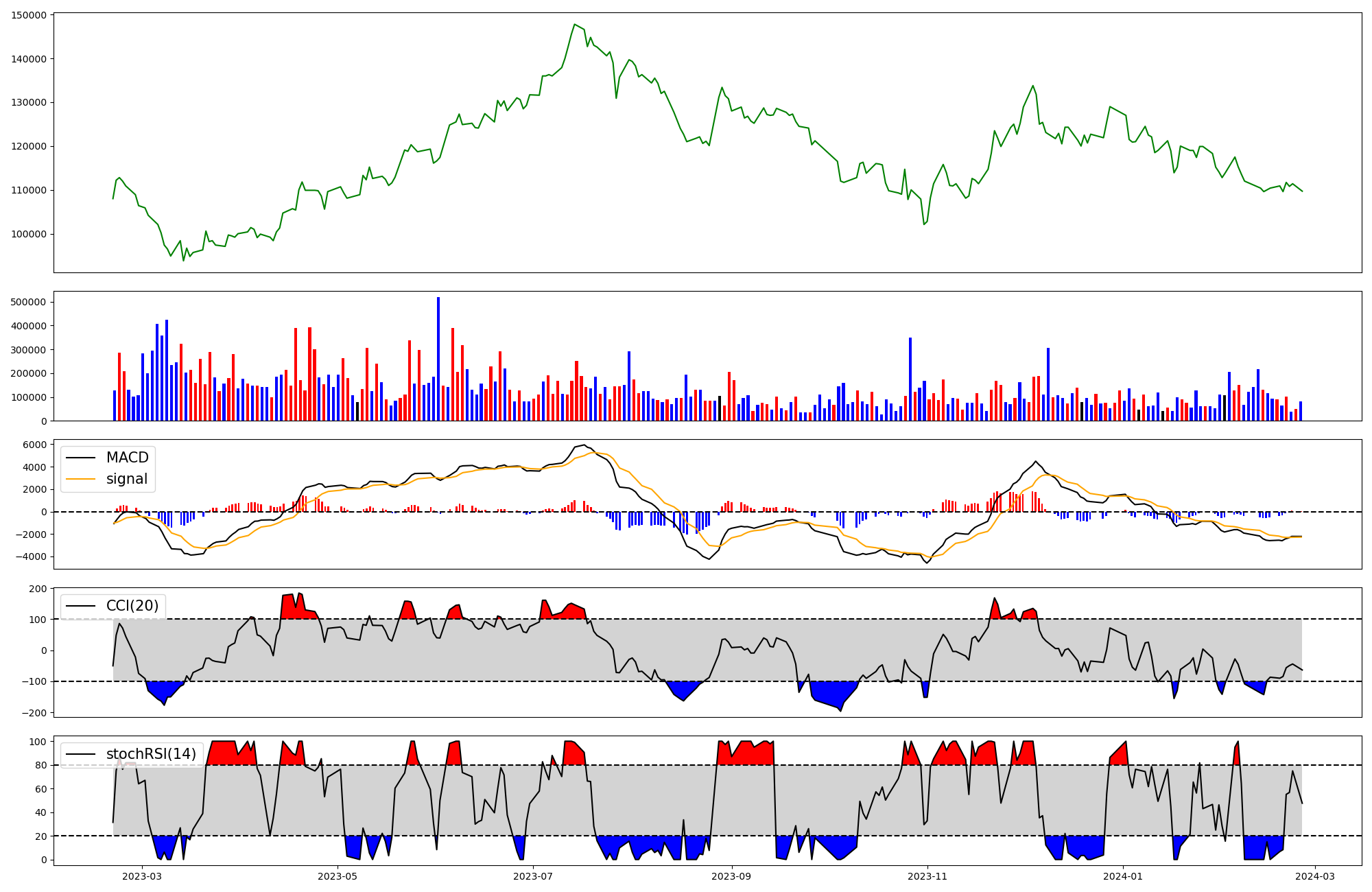Click the tallest blue volume bar
Viewport: 1372px width, 892px height.
coord(438,359)
